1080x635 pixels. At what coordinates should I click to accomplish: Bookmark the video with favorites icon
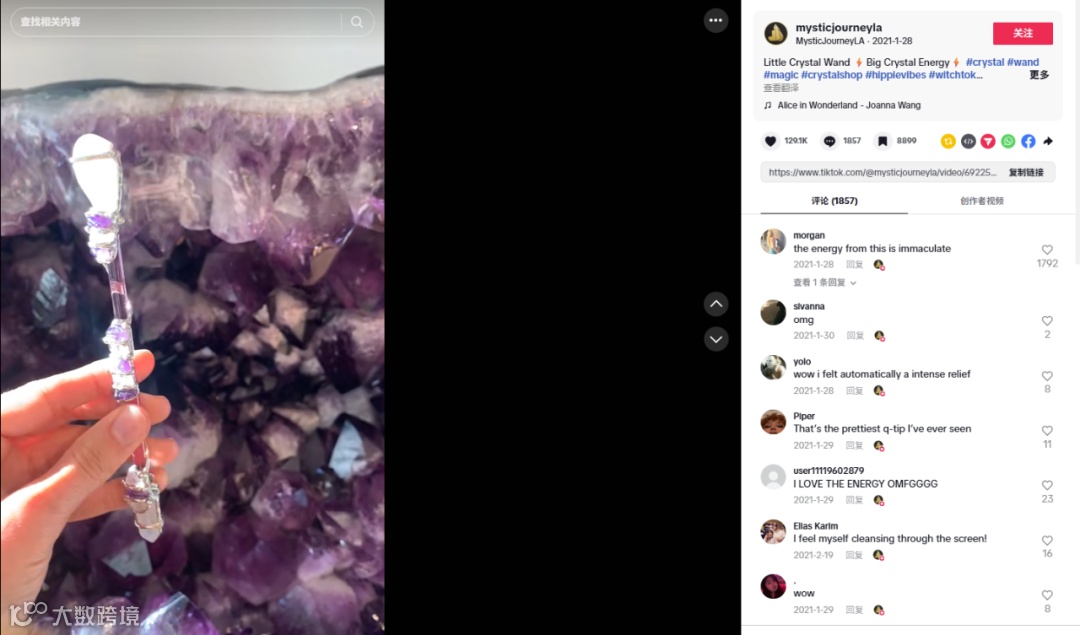click(882, 141)
